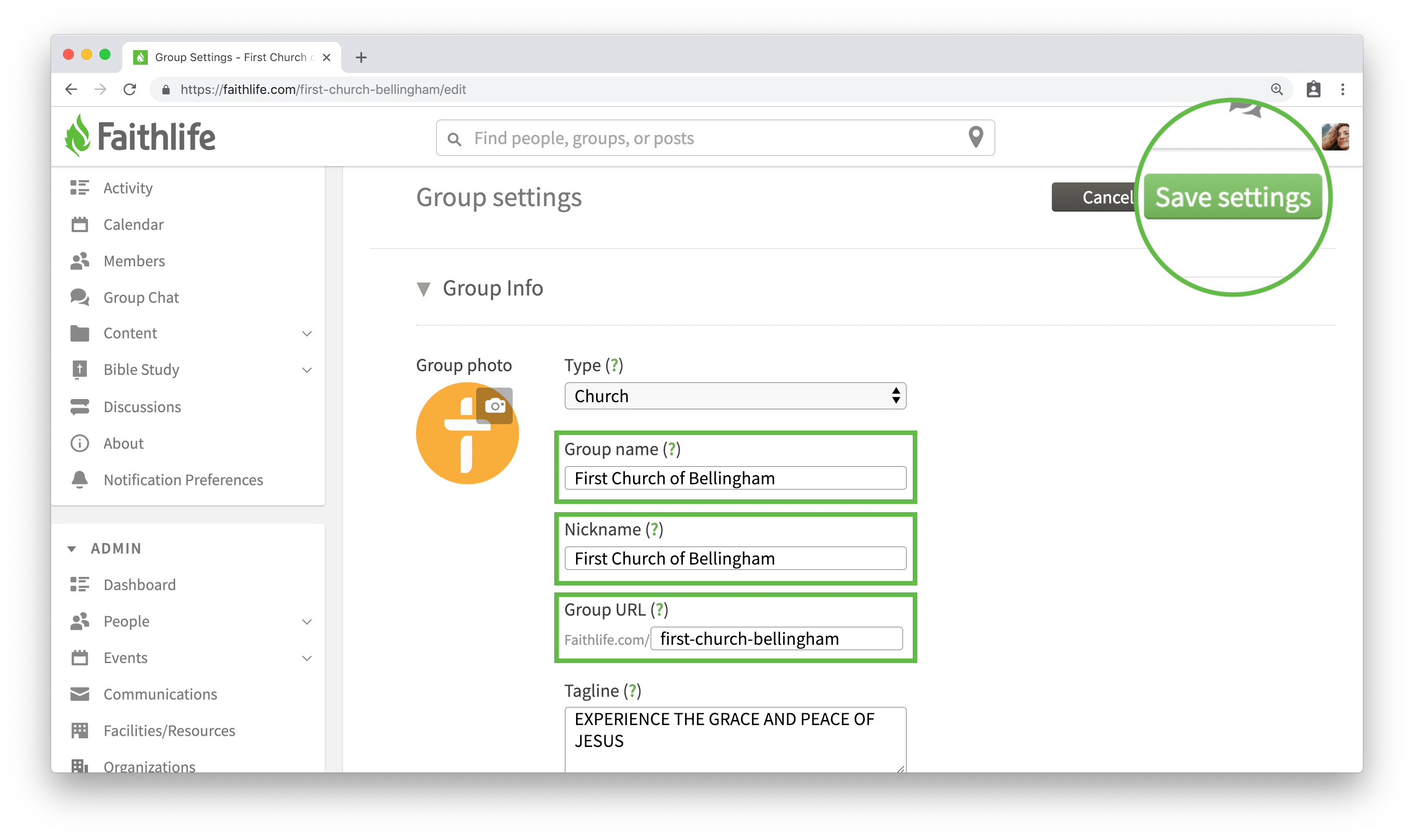Click the help mark beside Type

(x=614, y=365)
